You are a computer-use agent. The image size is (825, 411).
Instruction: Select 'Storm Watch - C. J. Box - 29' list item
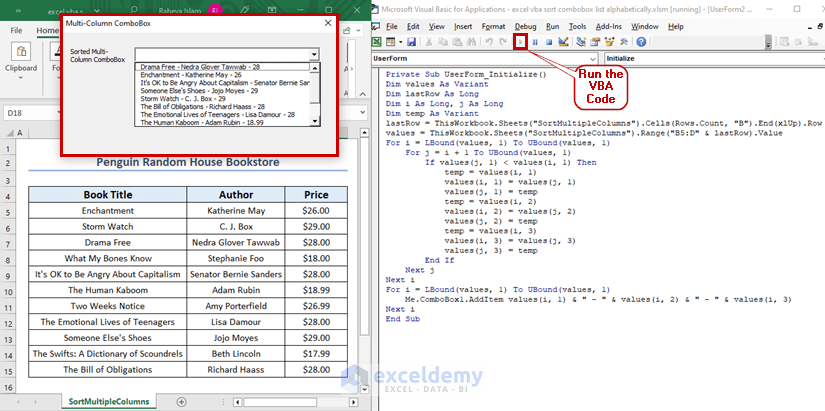(x=223, y=98)
